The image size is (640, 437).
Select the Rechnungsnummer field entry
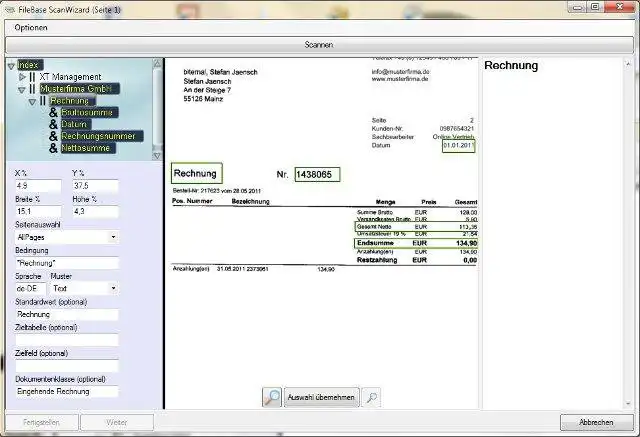[x=102, y=136]
